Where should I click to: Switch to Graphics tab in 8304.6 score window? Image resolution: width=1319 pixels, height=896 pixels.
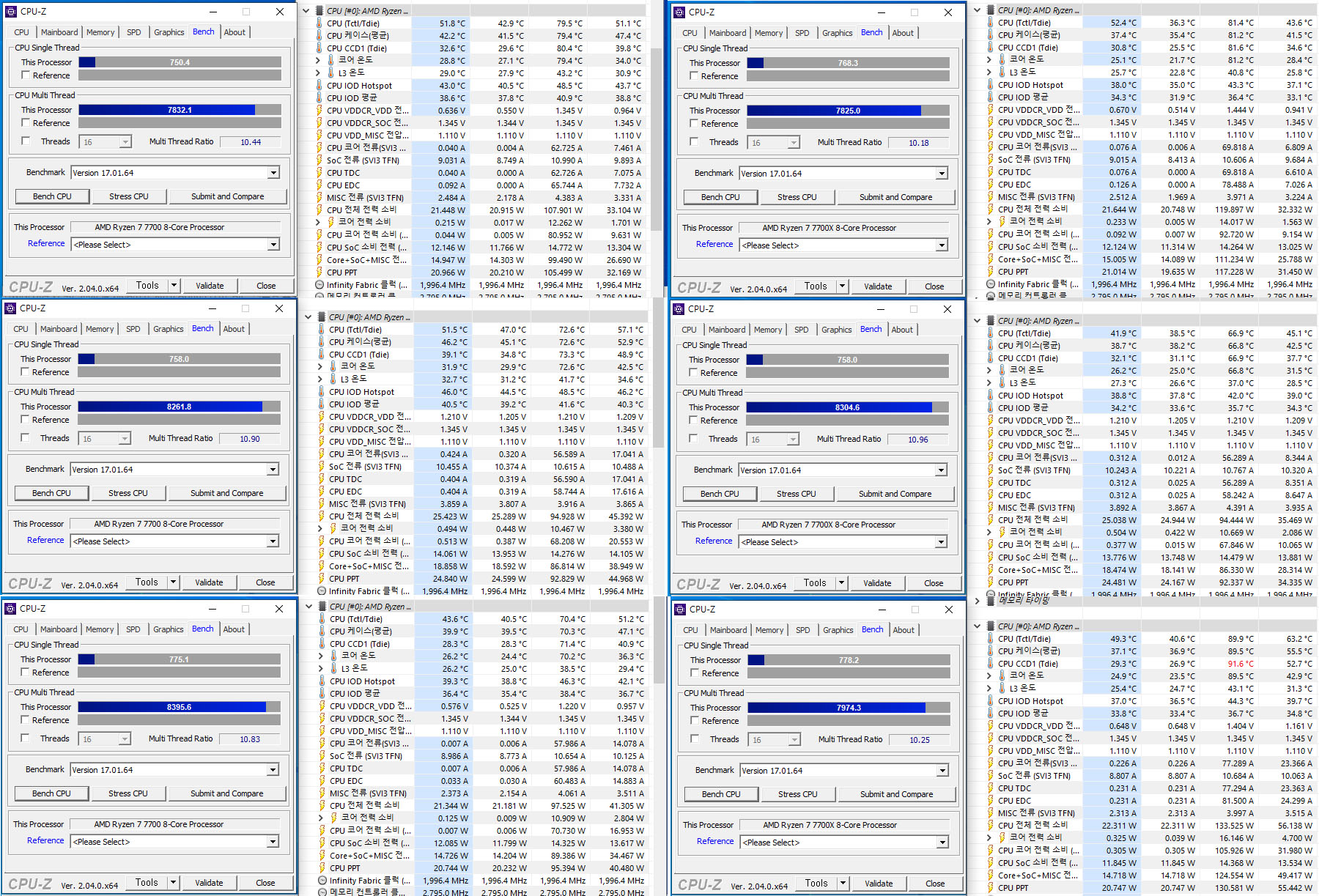[x=837, y=330]
